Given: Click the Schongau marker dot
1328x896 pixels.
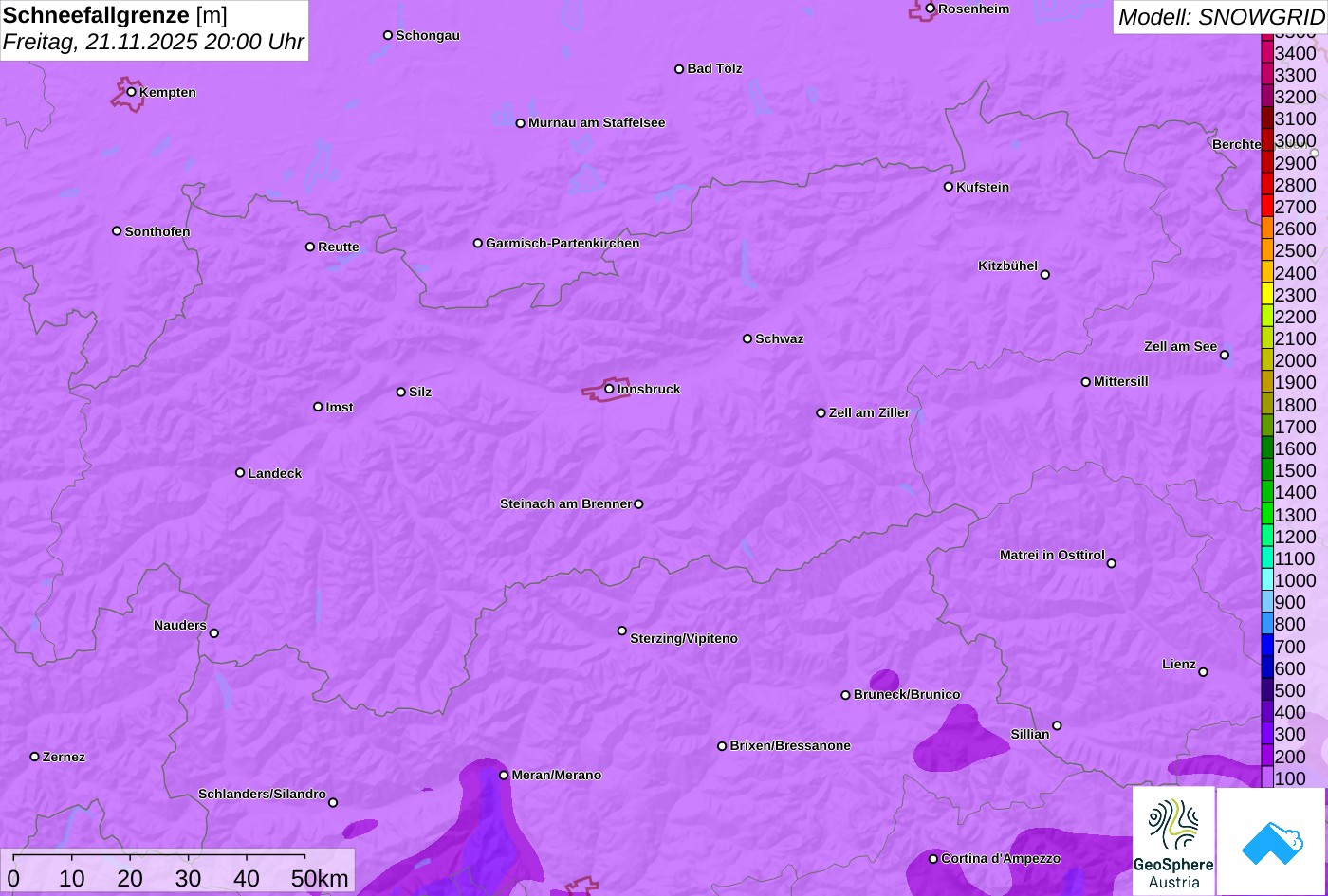Looking at the screenshot, I should pyautogui.click(x=387, y=35).
